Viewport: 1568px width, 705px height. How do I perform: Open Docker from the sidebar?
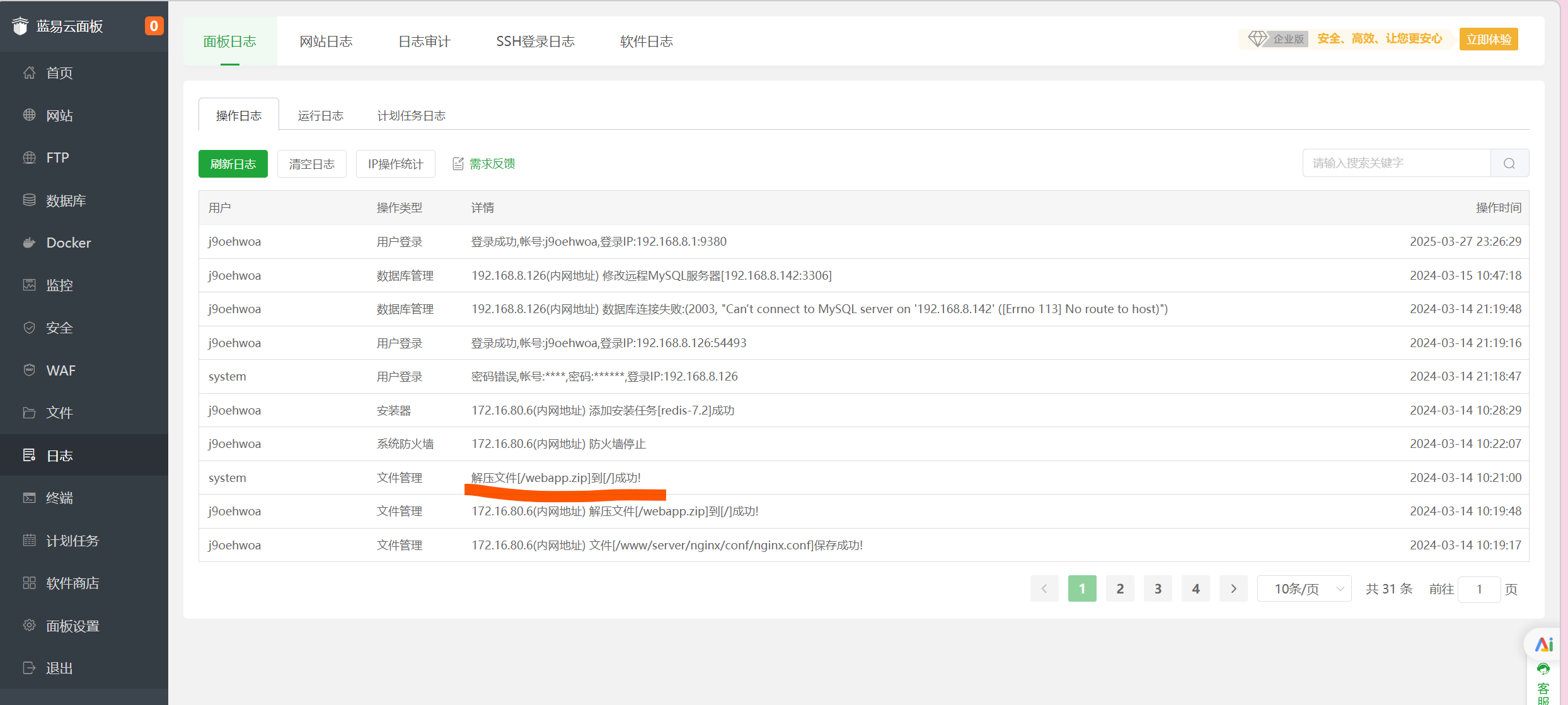pos(68,243)
